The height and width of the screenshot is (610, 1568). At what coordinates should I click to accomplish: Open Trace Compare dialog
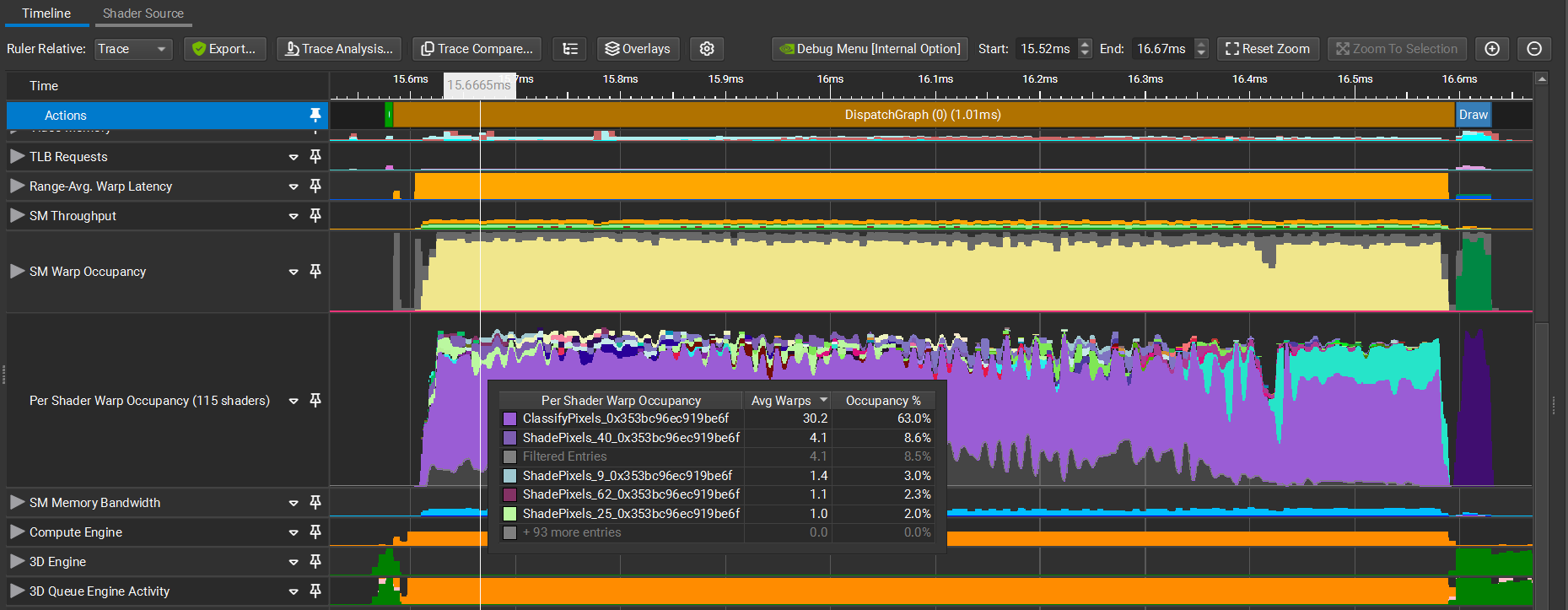click(477, 49)
